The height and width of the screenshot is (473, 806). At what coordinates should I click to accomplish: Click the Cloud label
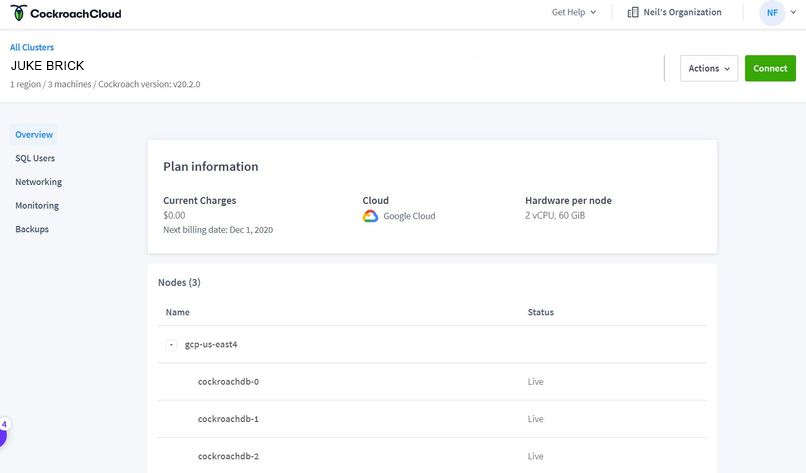(376, 201)
